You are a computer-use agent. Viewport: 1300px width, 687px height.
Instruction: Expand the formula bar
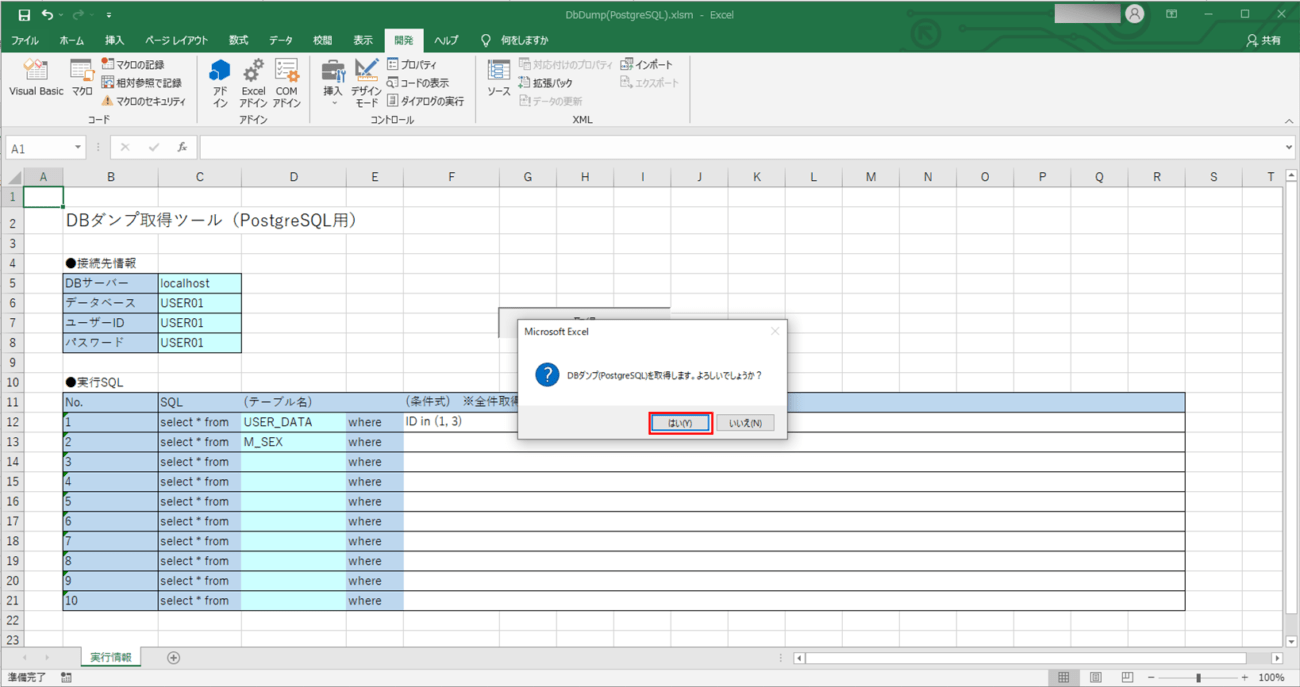click(1288, 148)
